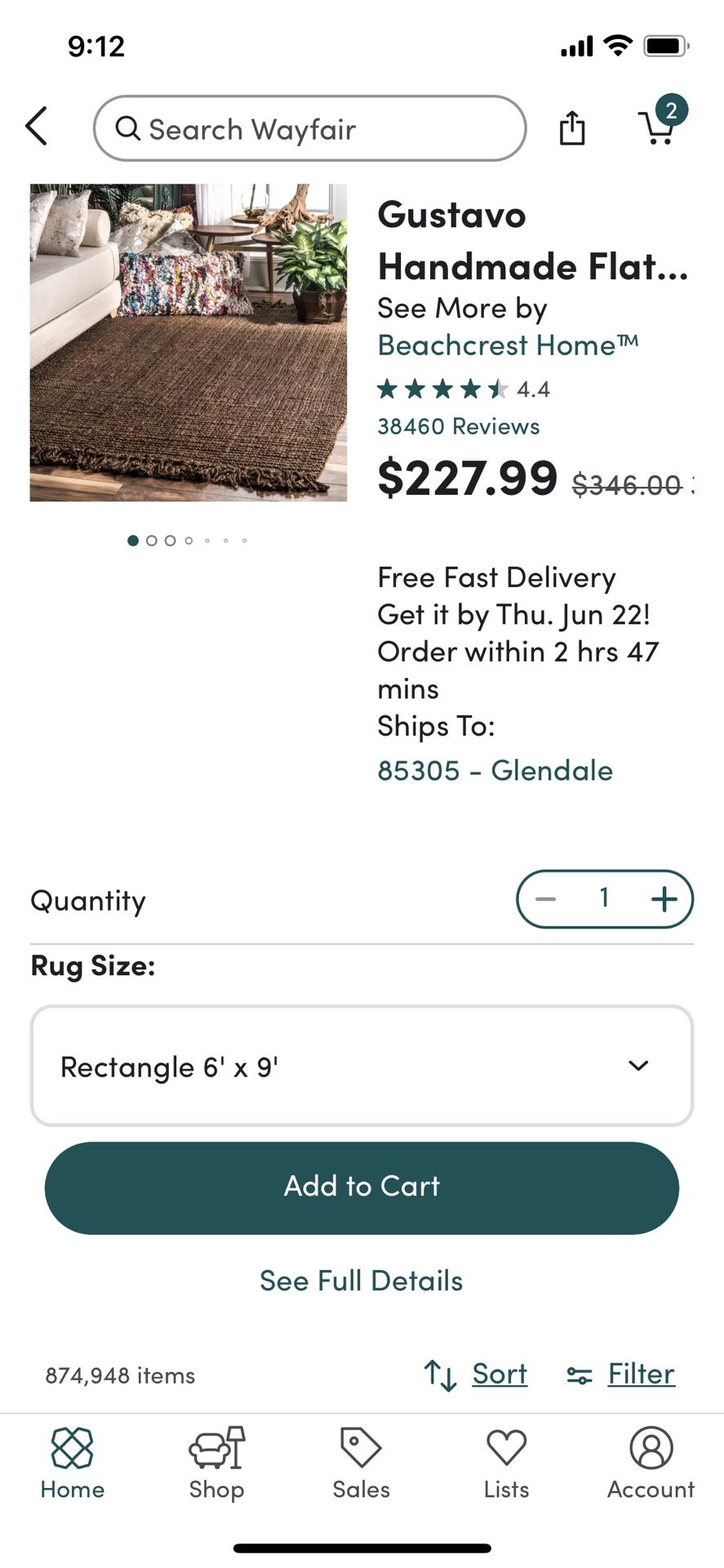Tap Add to Cart
Image resolution: width=724 pixels, height=1568 pixels.
tap(362, 1187)
